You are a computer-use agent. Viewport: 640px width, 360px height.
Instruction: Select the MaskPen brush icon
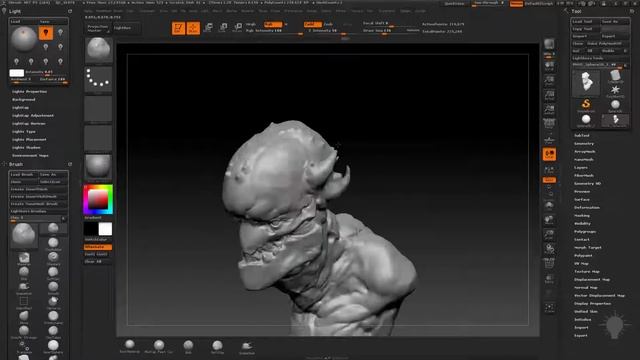click(24, 258)
